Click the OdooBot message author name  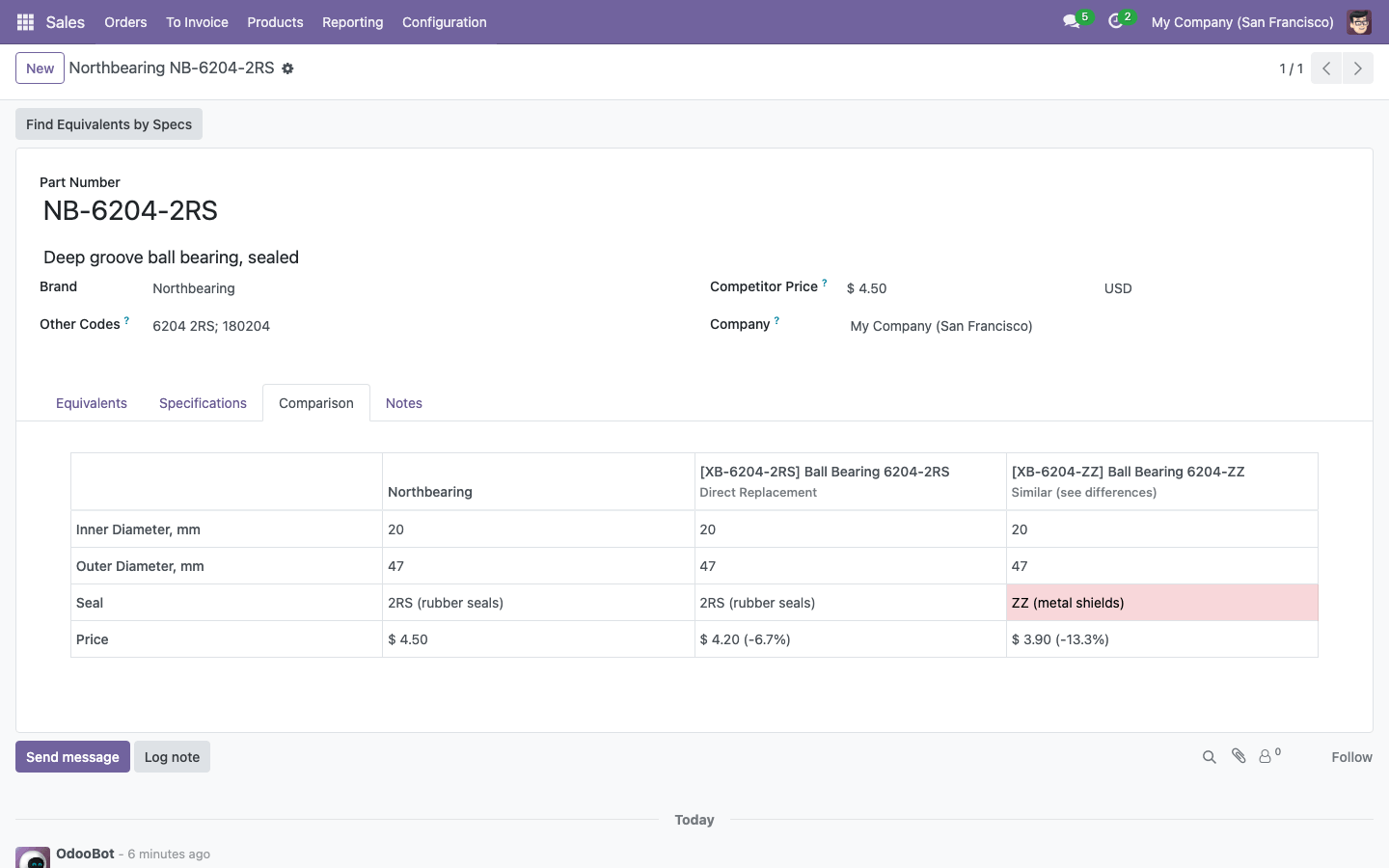(x=85, y=854)
